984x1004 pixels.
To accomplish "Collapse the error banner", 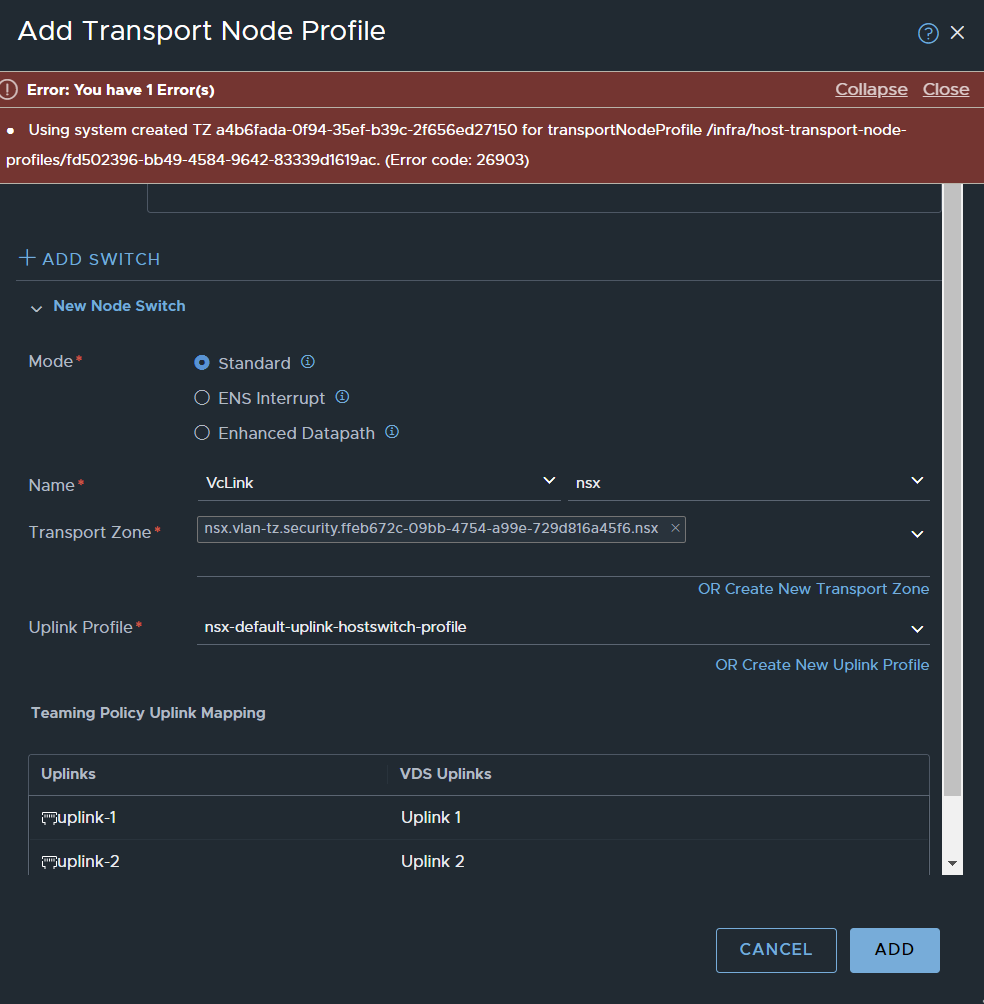I will click(x=871, y=90).
